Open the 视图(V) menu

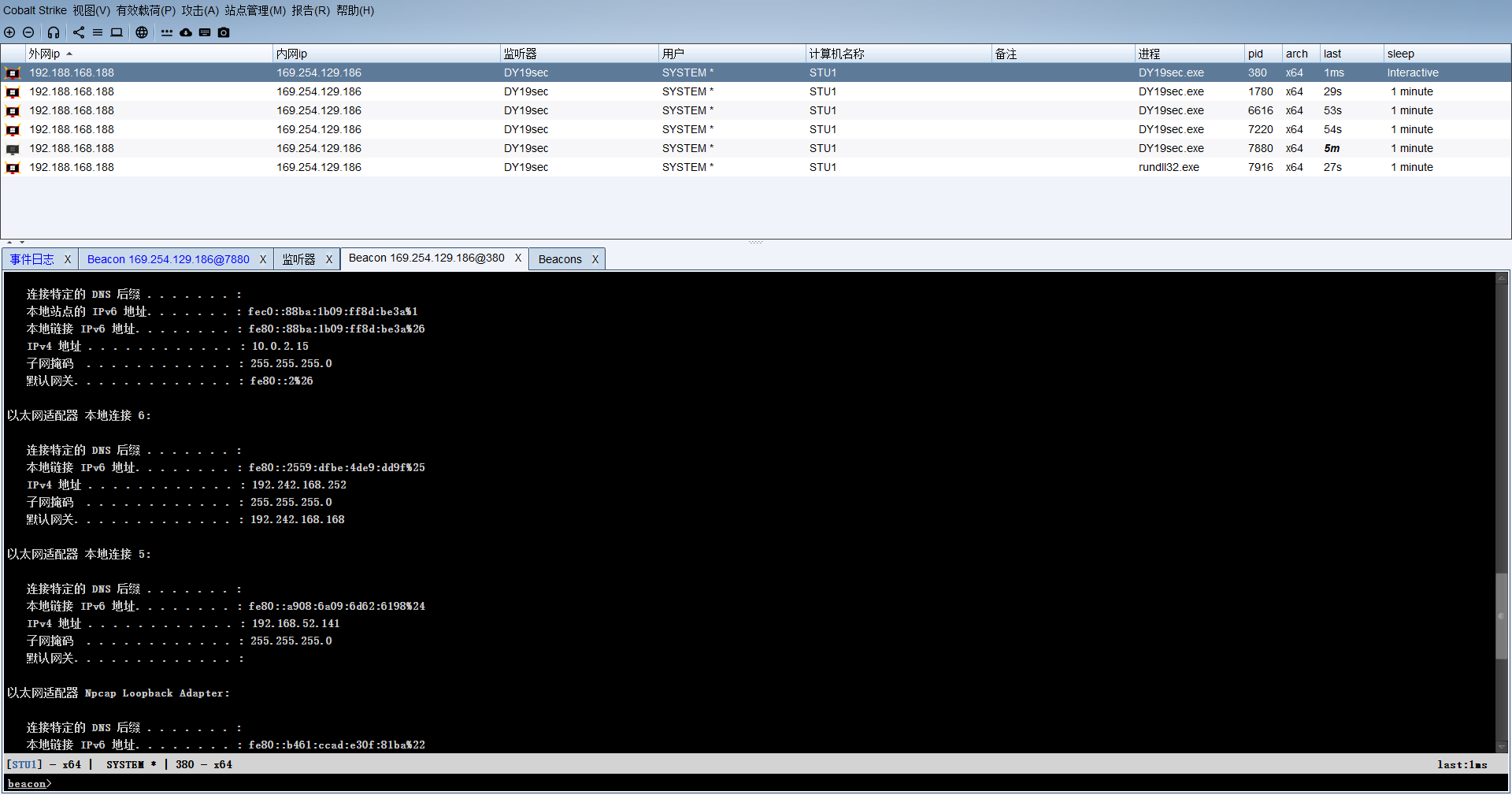pyautogui.click(x=91, y=10)
